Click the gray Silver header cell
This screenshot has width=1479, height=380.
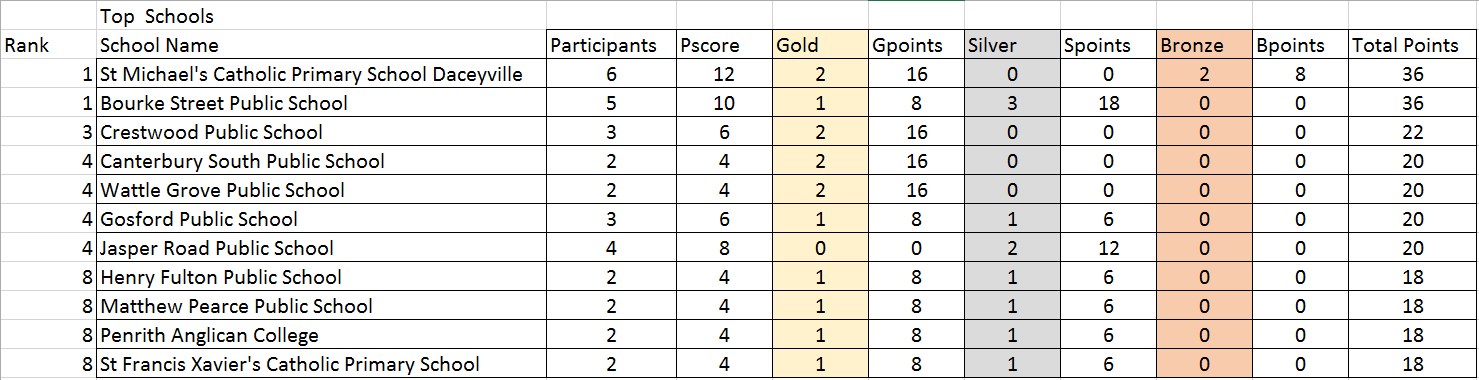1012,45
